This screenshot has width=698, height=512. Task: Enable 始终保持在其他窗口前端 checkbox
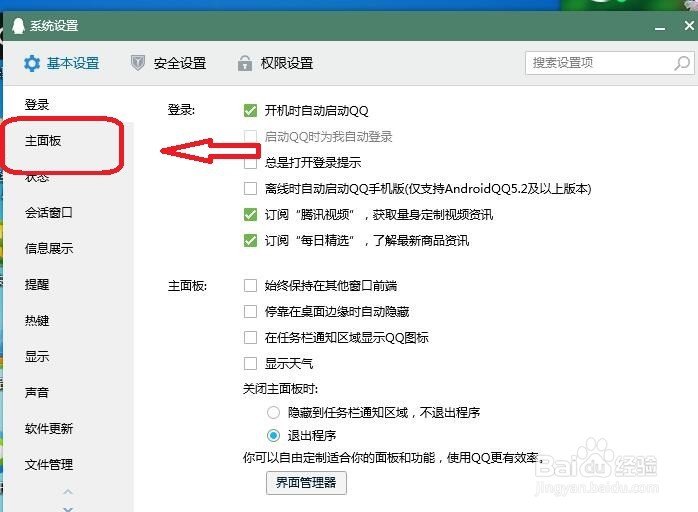tap(250, 285)
